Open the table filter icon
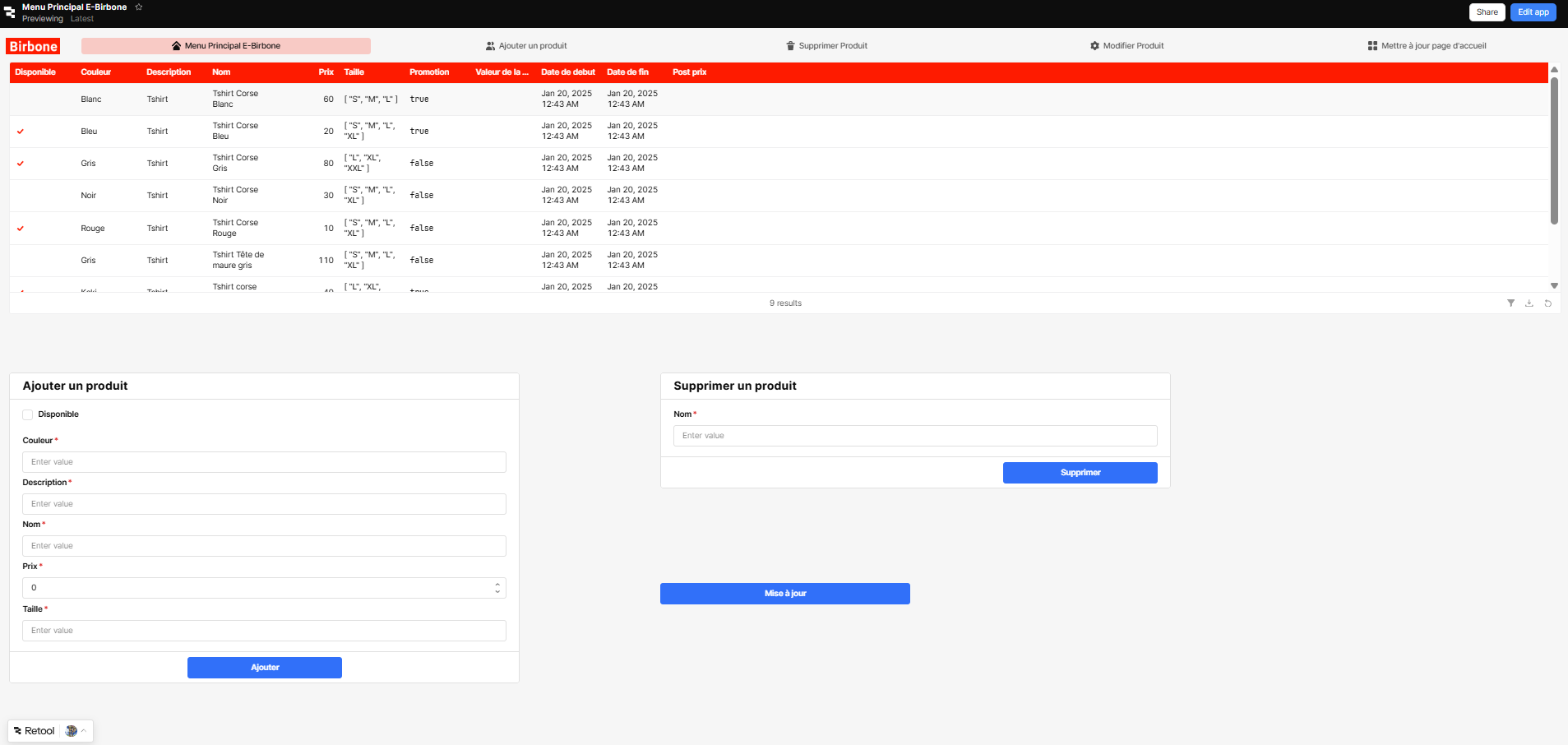The width and height of the screenshot is (1568, 745). [1511, 303]
